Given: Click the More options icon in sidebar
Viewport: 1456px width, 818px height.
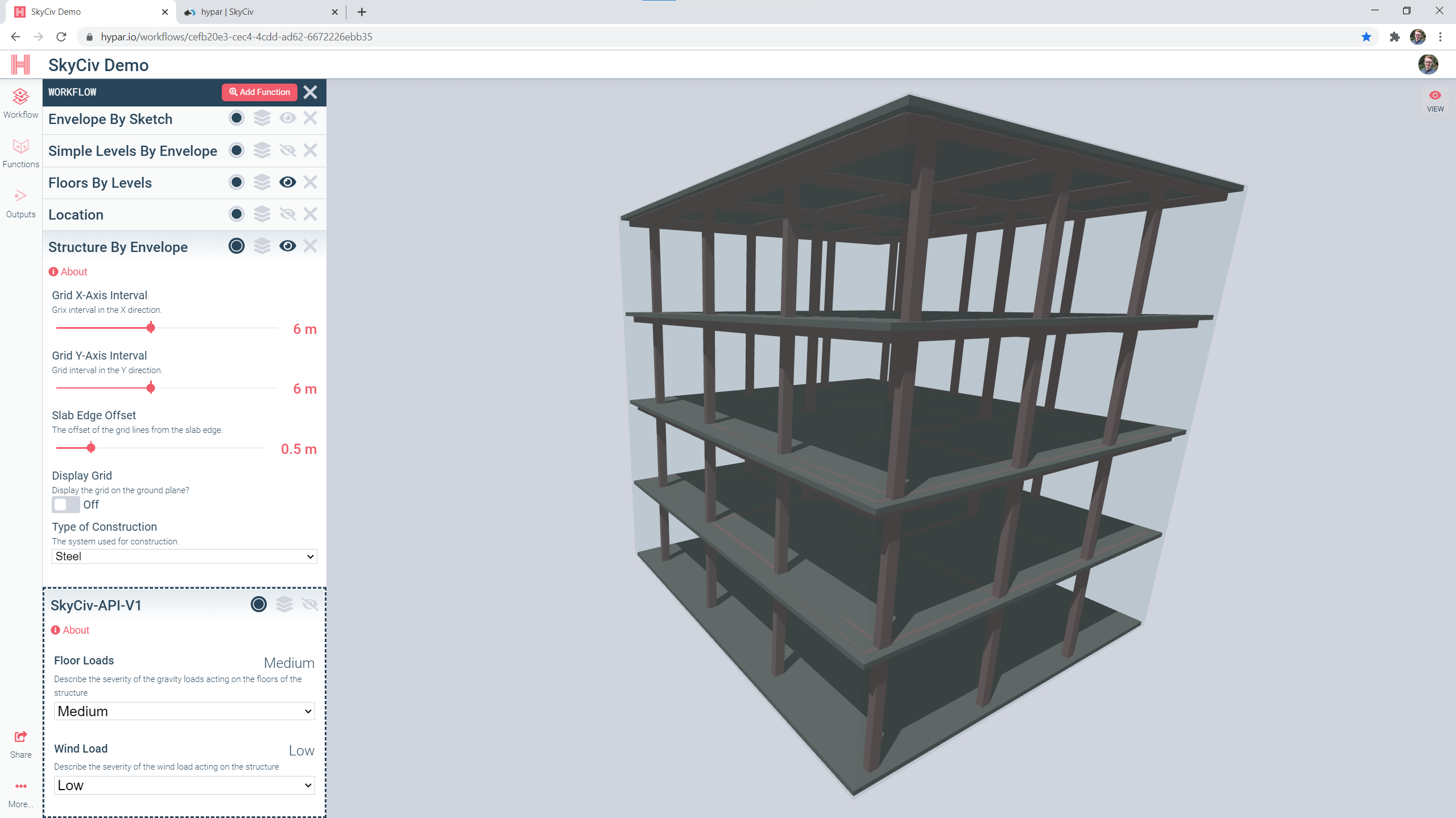Looking at the screenshot, I should [20, 787].
